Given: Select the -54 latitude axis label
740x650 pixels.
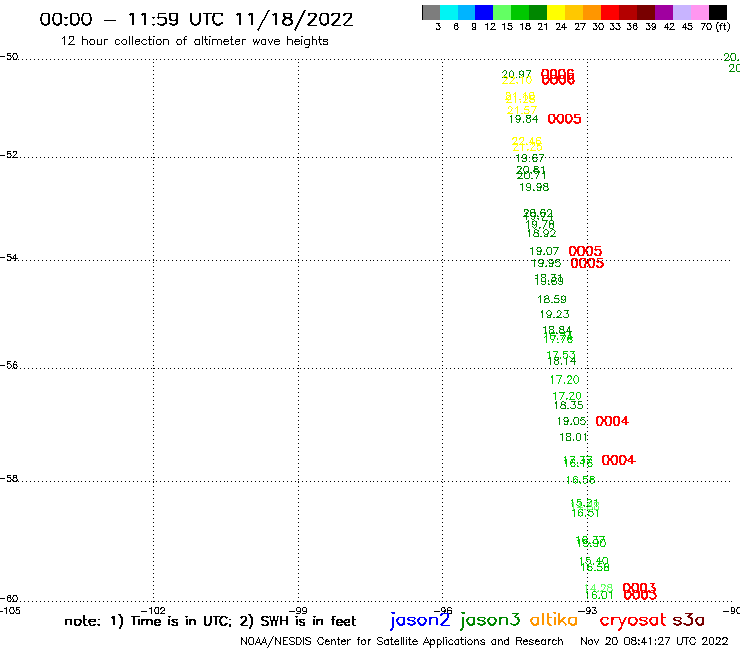Looking at the screenshot, I should [x=9, y=257].
